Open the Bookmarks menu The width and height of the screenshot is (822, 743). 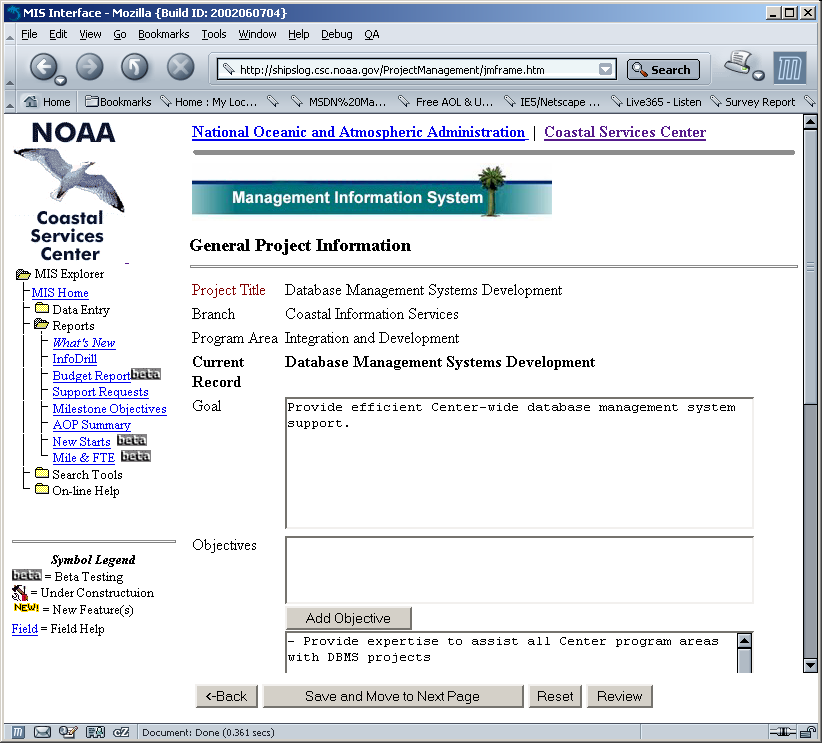164,34
